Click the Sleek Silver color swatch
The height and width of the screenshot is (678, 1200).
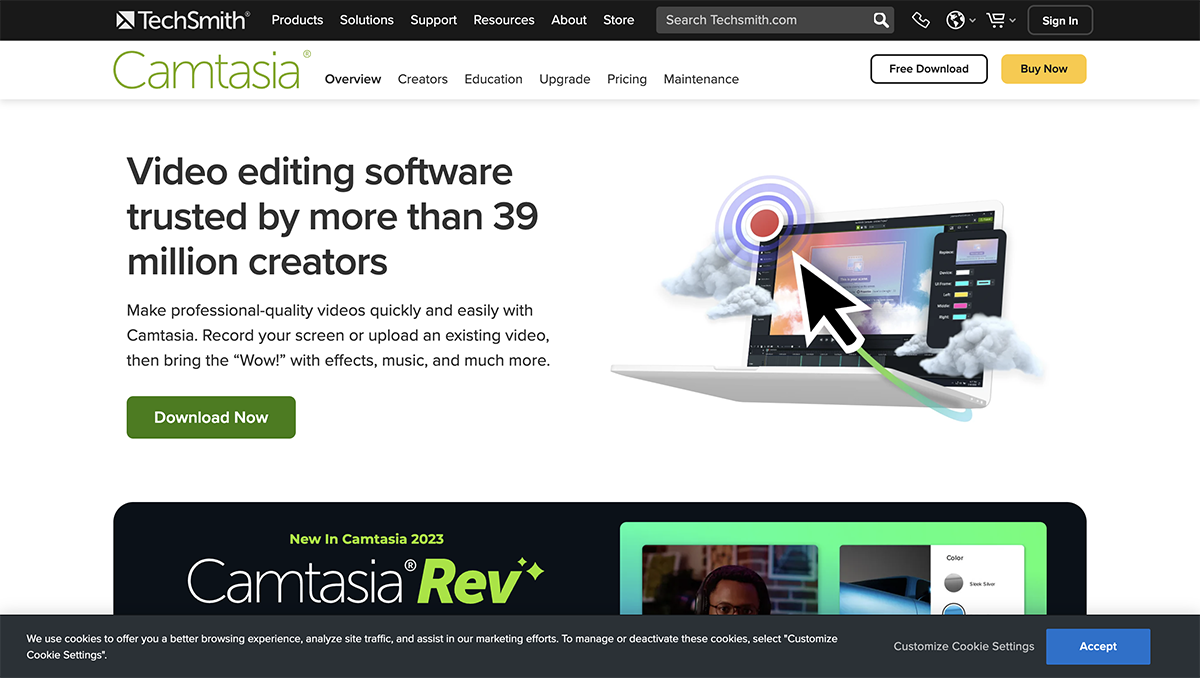pyautogui.click(x=954, y=583)
